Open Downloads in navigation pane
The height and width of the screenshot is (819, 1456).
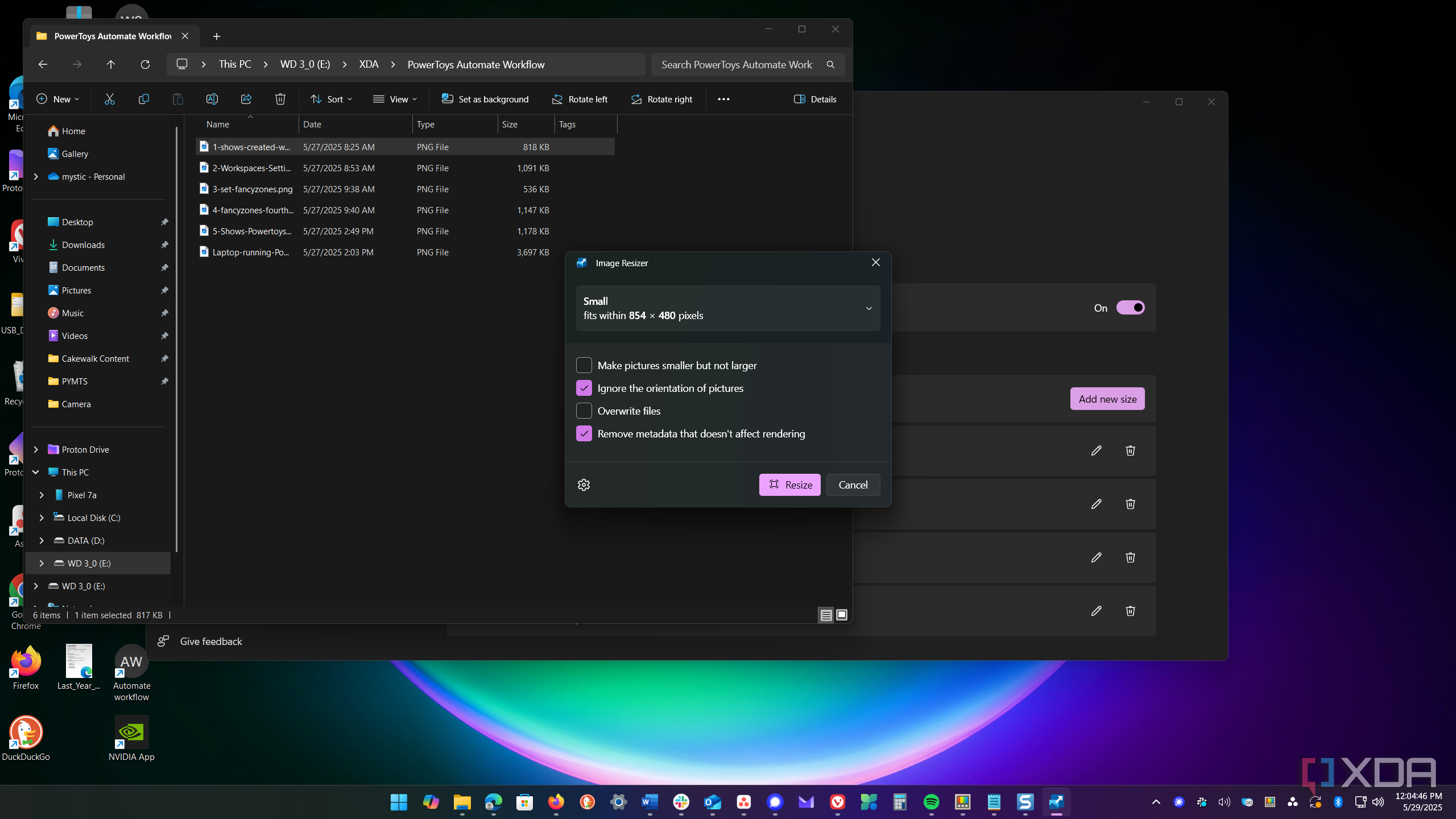(83, 245)
